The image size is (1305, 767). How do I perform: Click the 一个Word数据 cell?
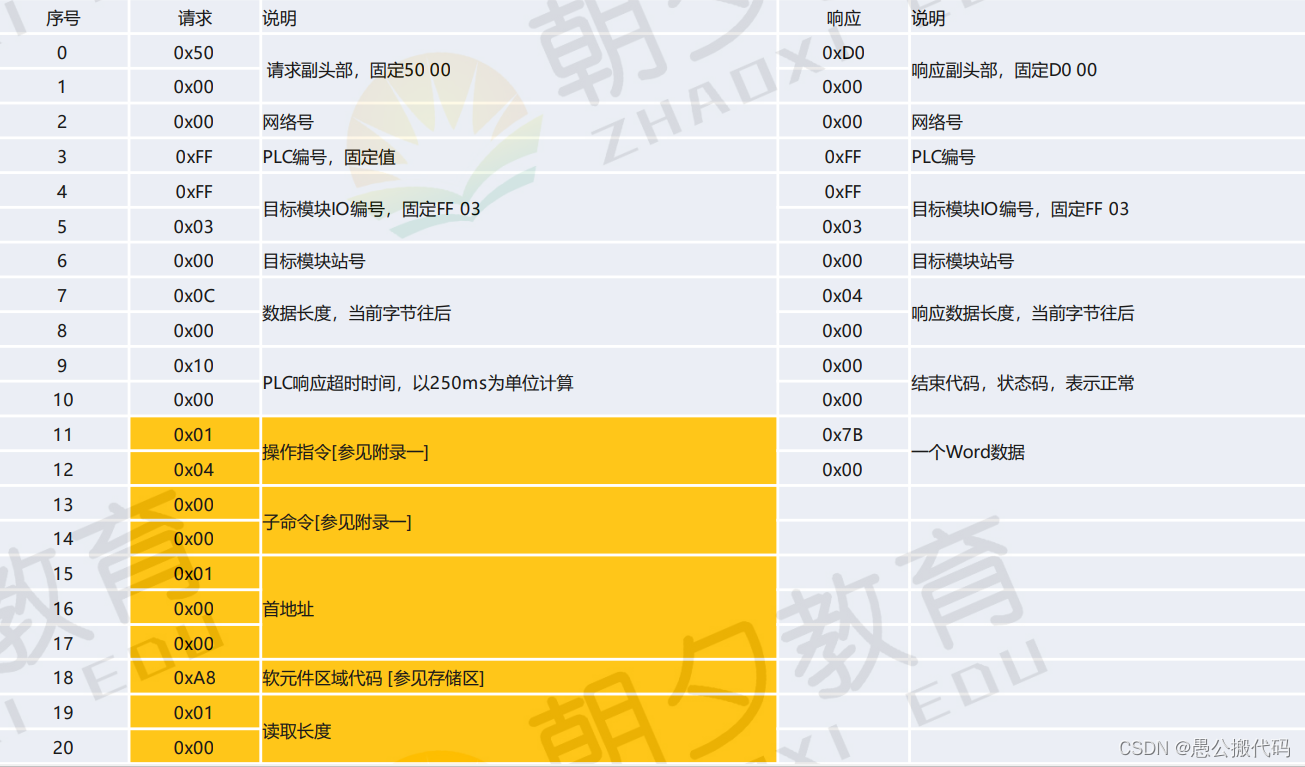(1107, 452)
